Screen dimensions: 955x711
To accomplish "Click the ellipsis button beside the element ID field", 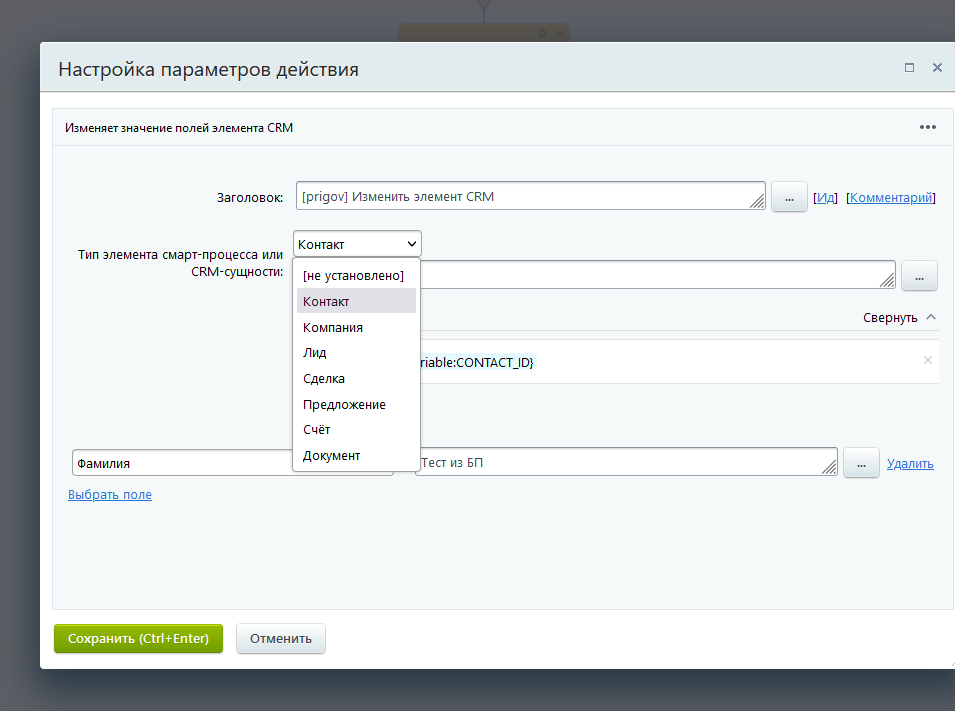I will pyautogui.click(x=919, y=276).
